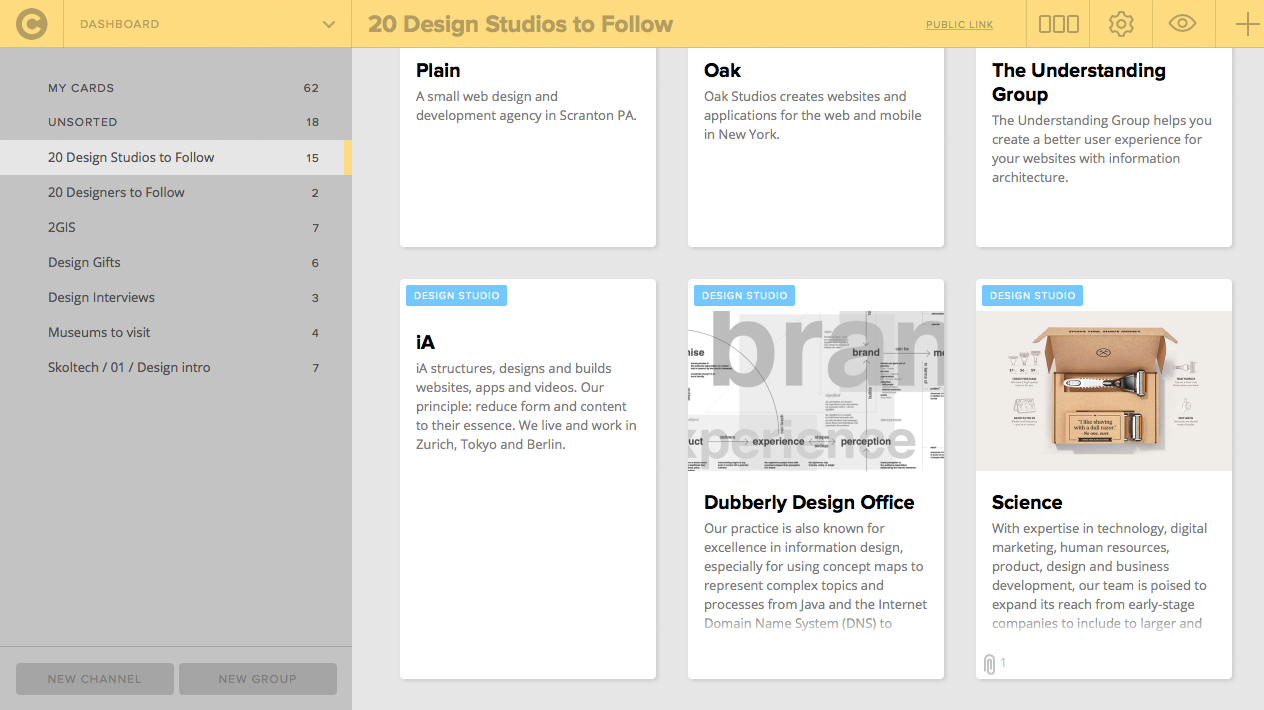Toggle the eye preview icon
The image size is (1264, 710).
[x=1183, y=24]
